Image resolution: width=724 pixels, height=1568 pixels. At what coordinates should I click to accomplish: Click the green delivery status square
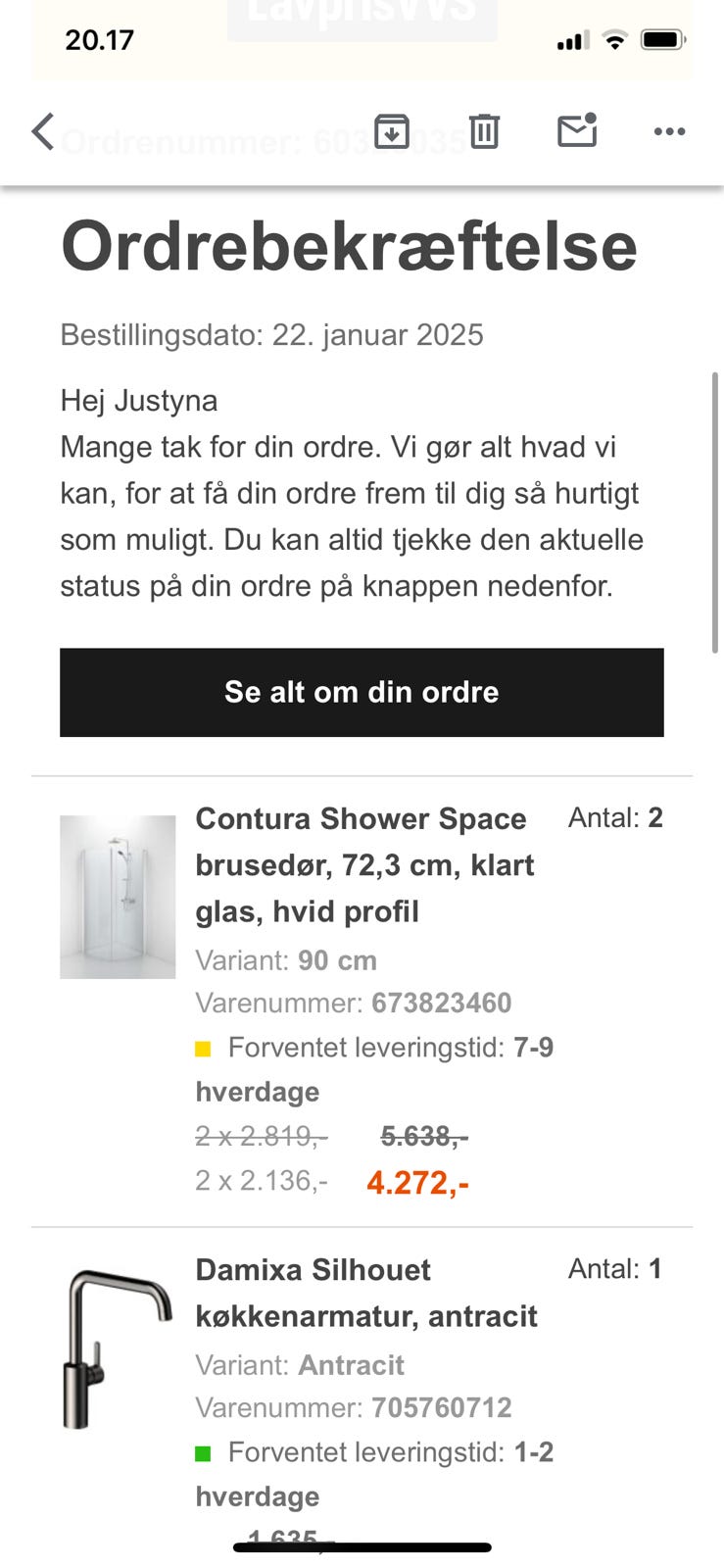click(x=203, y=1453)
